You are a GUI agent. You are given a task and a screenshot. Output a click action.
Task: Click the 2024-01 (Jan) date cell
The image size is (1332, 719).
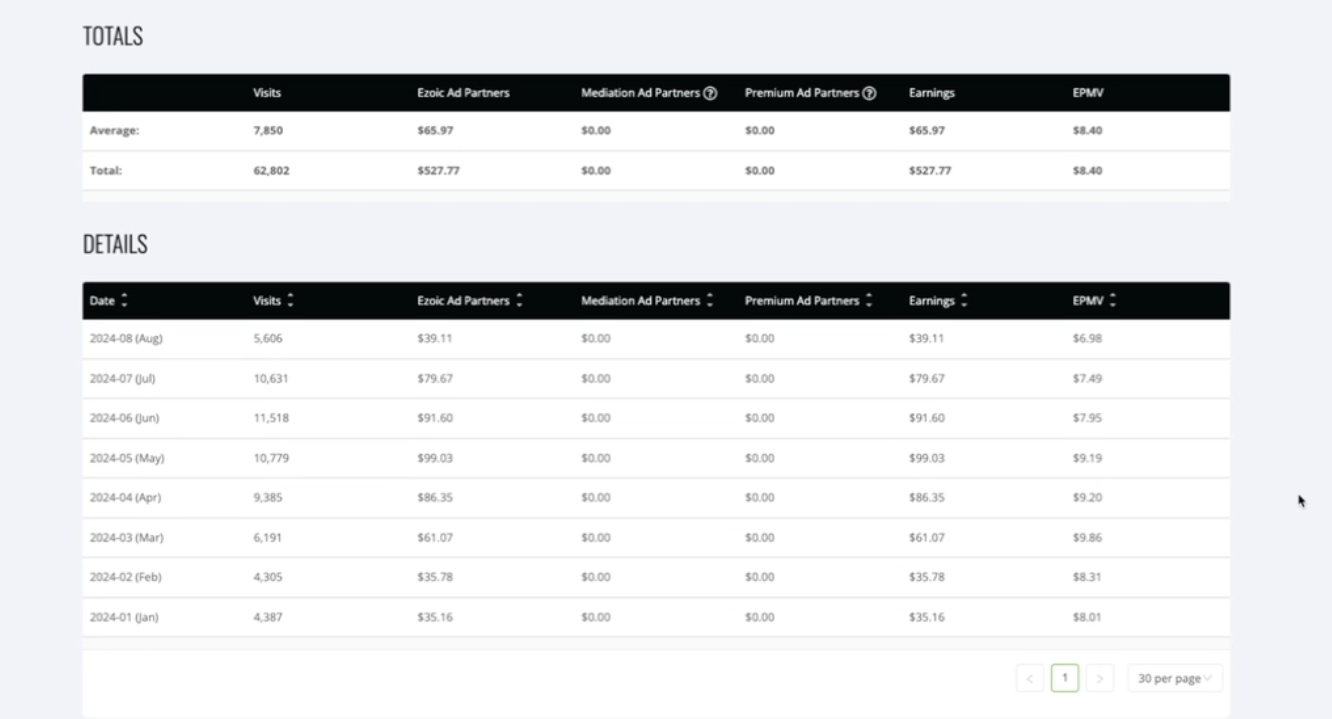tap(124, 617)
